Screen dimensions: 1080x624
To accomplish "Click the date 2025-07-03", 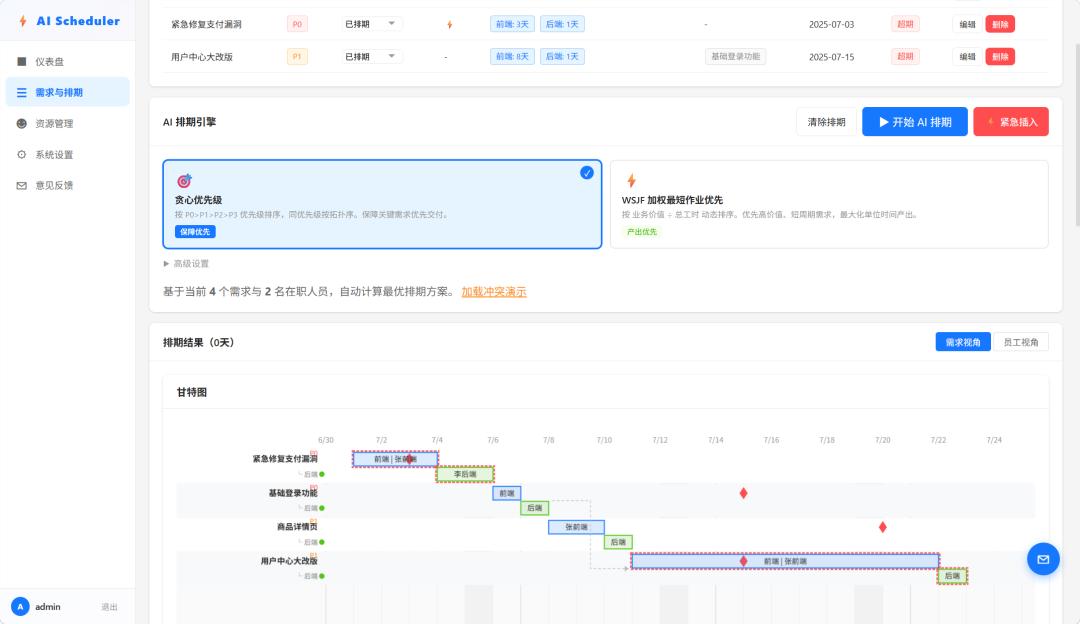I will click(x=831, y=24).
